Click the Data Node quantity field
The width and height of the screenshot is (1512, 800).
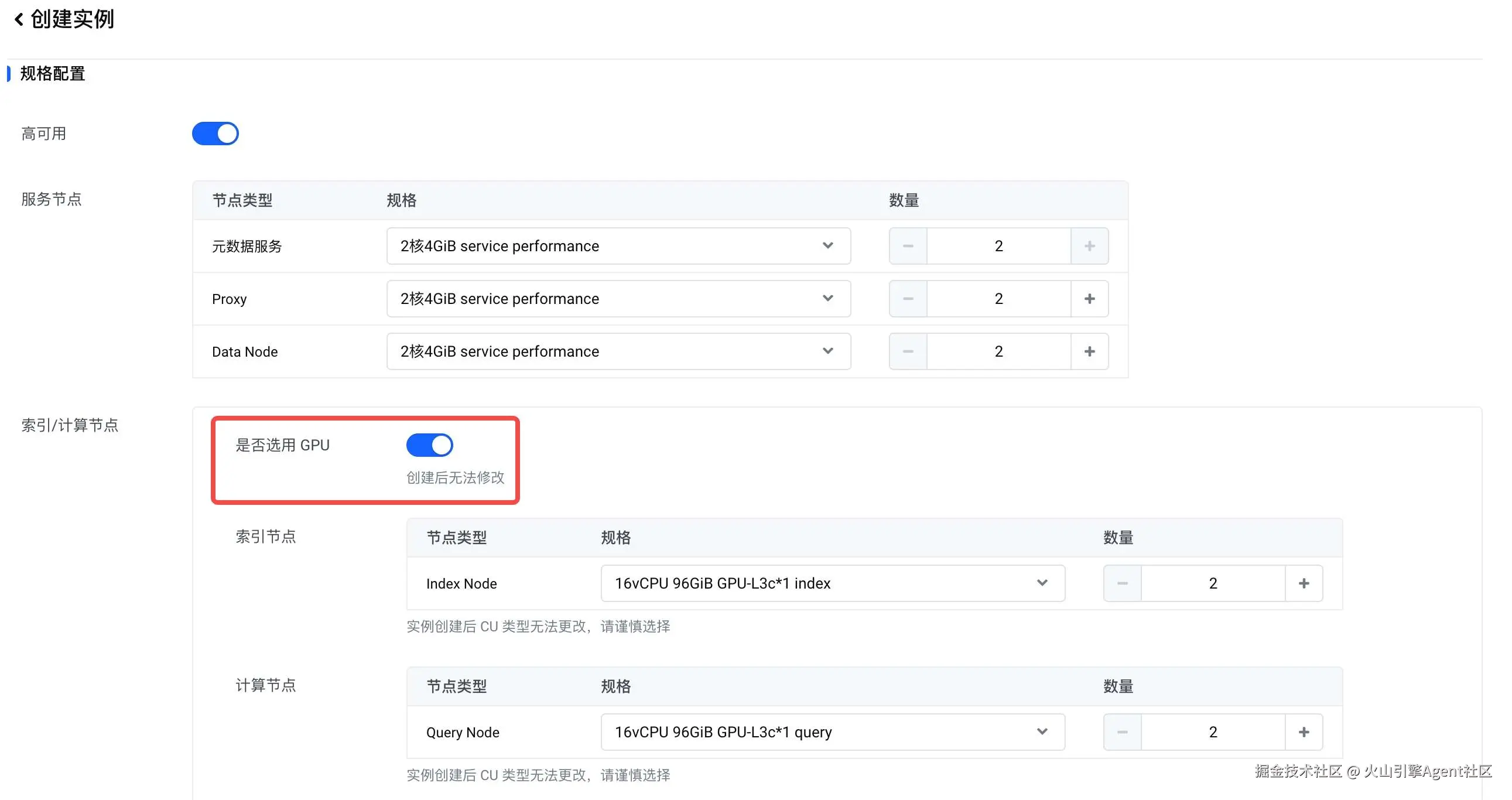coord(998,351)
